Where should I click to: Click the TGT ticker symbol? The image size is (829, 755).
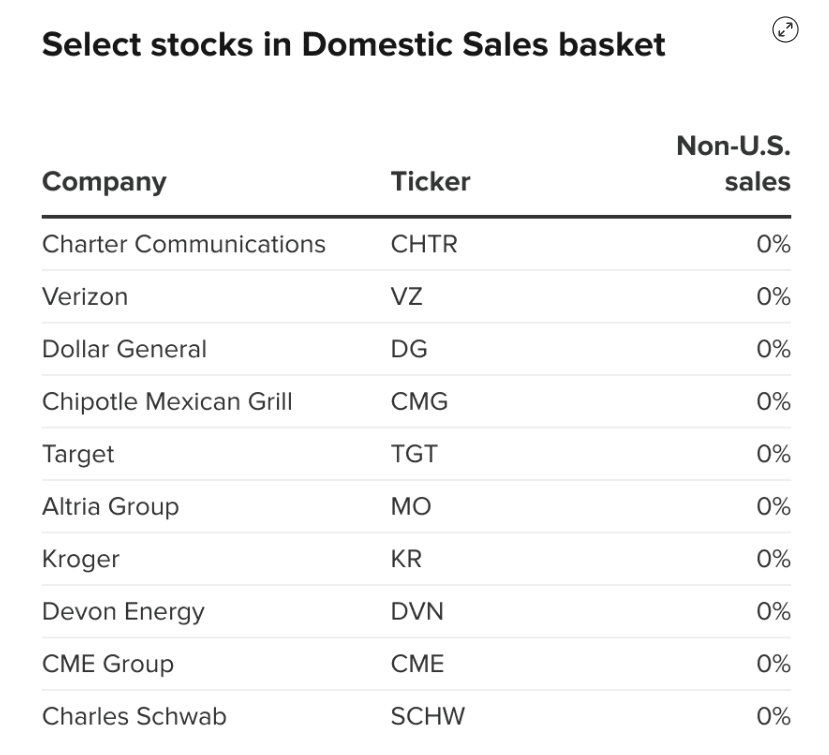click(414, 454)
